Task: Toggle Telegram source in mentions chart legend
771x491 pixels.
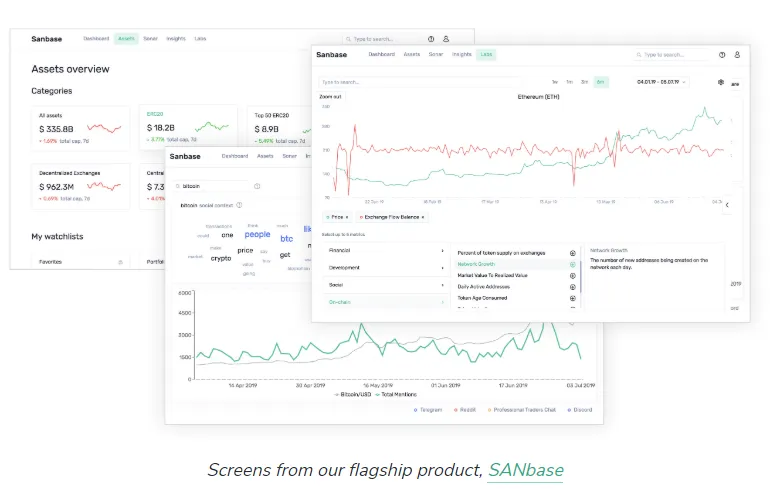Action: [x=428, y=410]
